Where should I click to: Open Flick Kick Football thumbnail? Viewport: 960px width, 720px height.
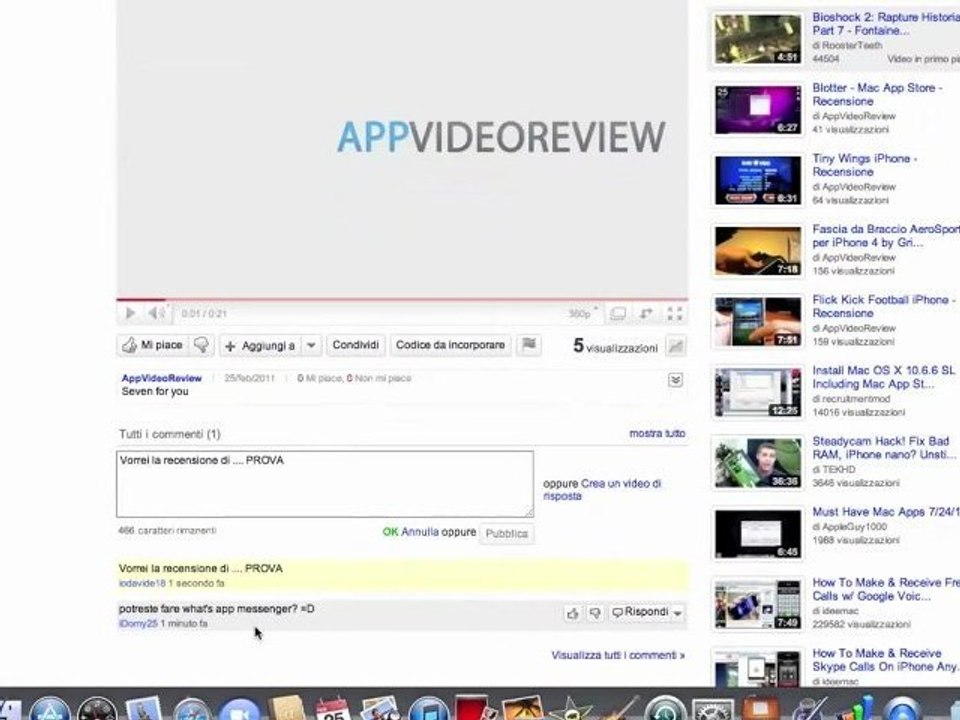tap(758, 322)
